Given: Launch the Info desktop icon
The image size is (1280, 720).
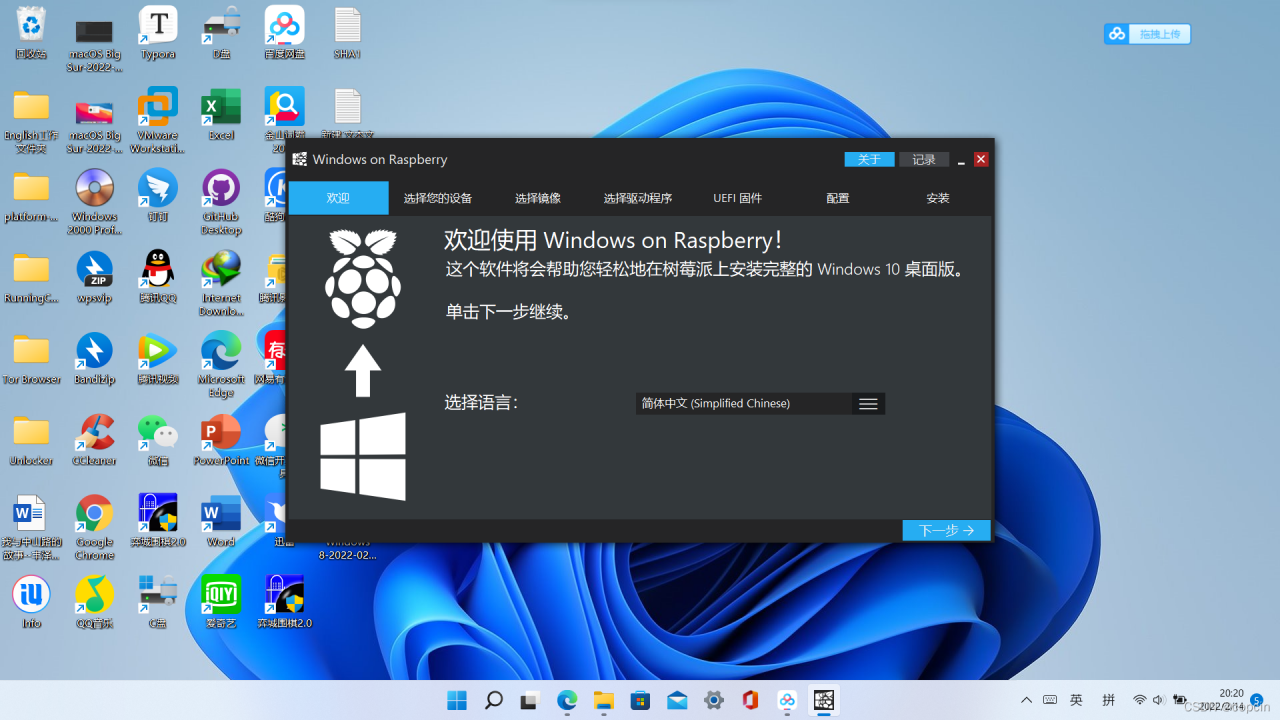Looking at the screenshot, I should coord(31,602).
